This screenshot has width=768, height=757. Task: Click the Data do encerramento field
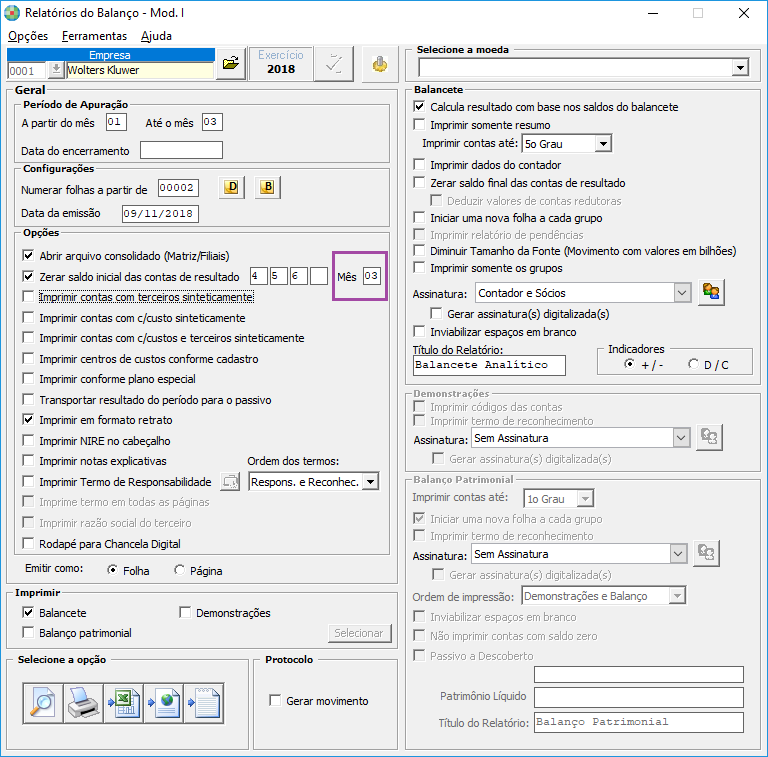click(181, 150)
